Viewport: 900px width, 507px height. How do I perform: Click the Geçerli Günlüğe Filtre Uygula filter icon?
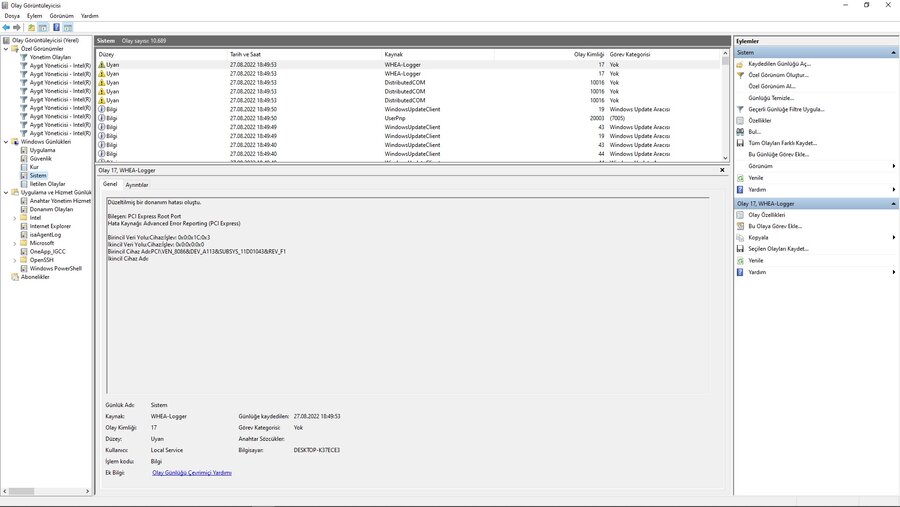[x=740, y=109]
